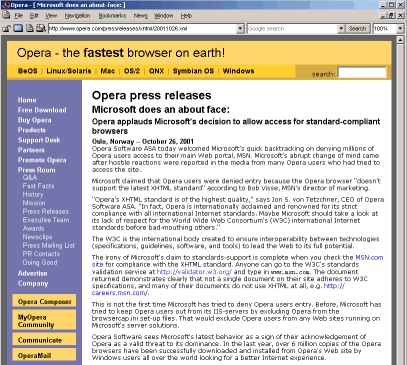Click the blue window icon beside the padlock

coord(18,29)
